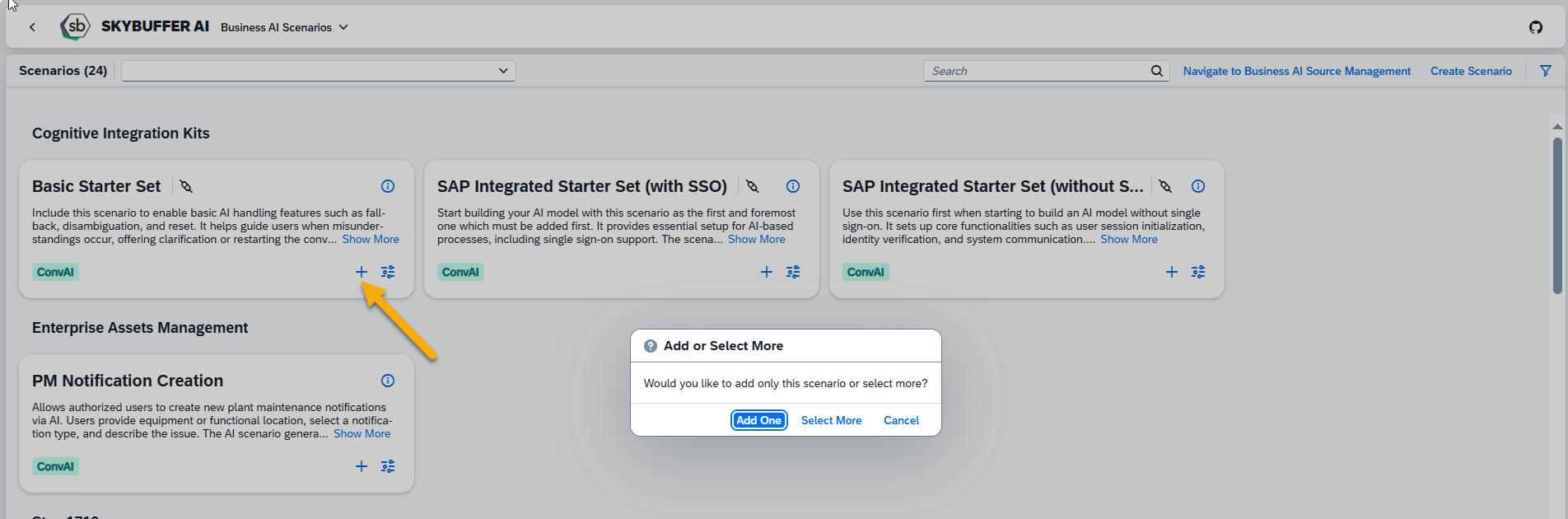This screenshot has width=1568, height=519.
Task: Click ConvAI tag on SAP Integrated Starter Set (without SSO)
Action: [x=866, y=272]
